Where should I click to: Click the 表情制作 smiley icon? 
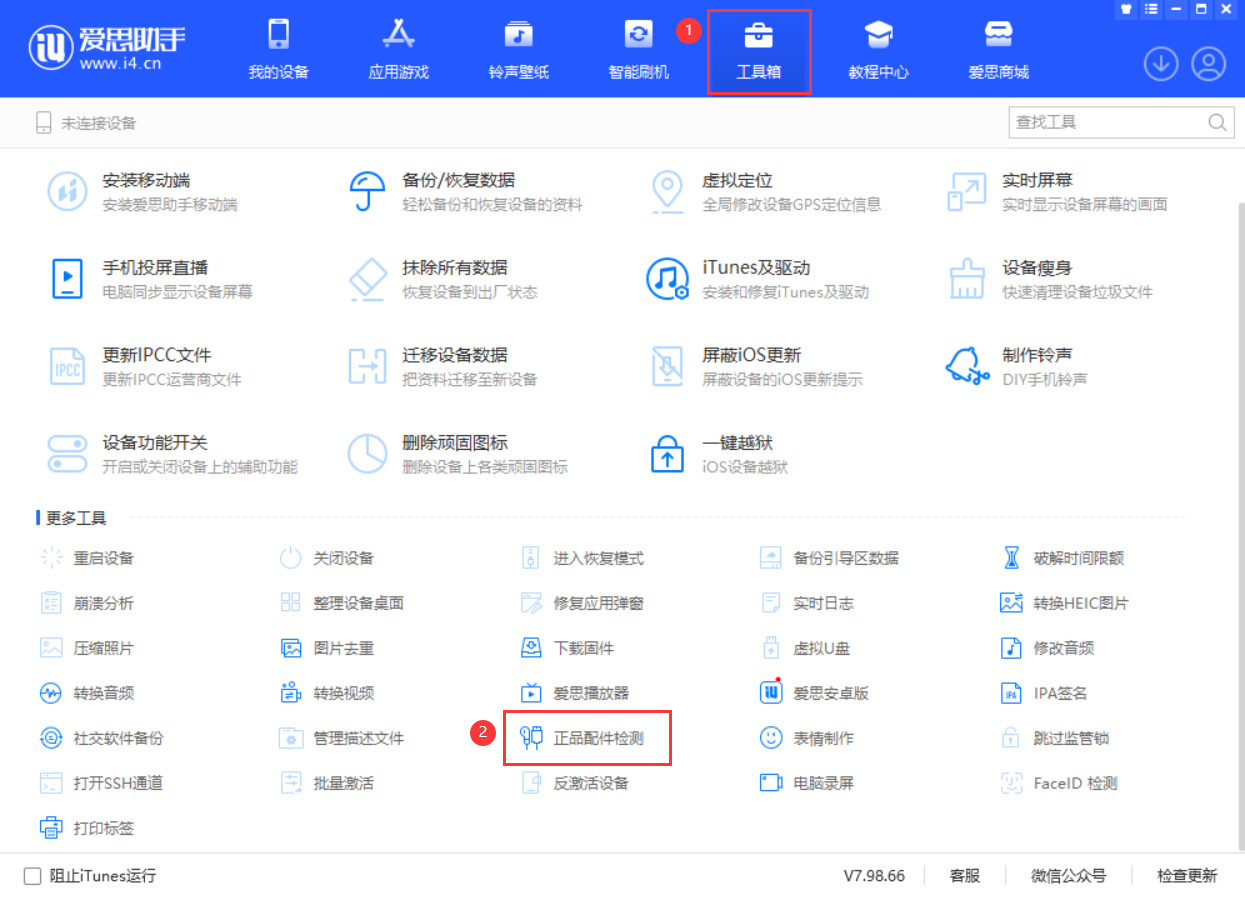tap(771, 738)
